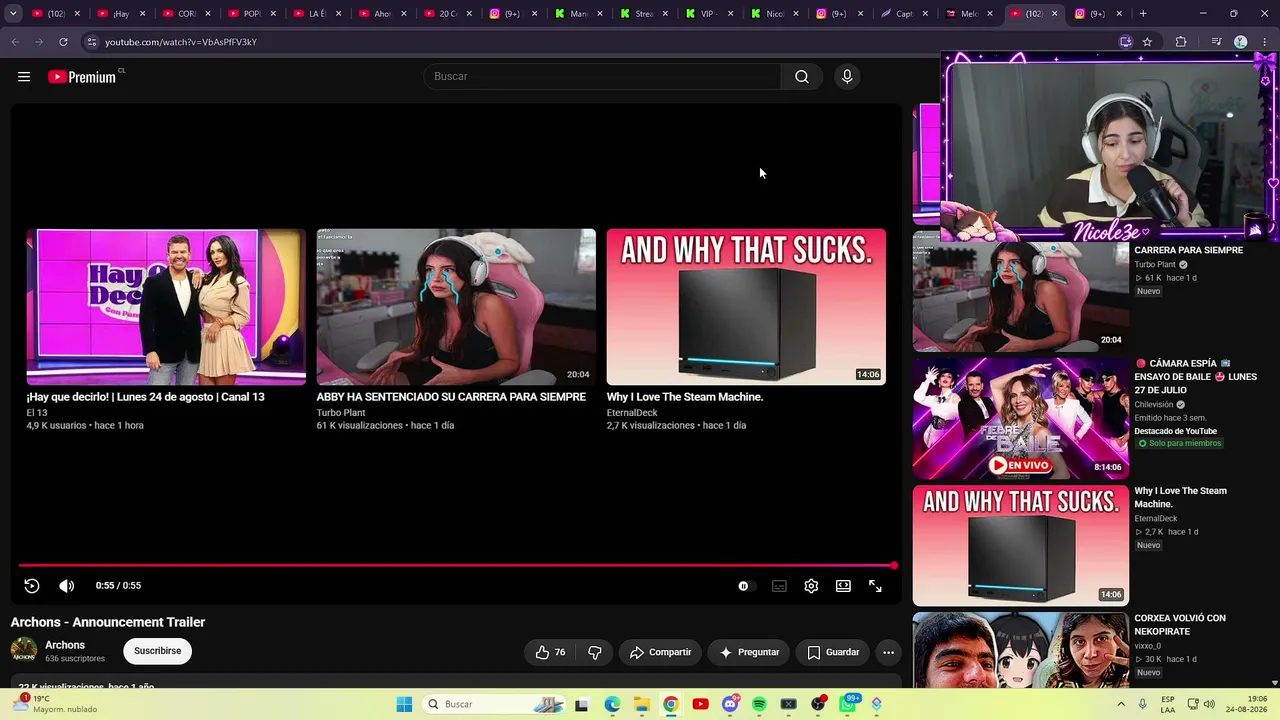Open the browser extensions puzzle icon
Viewport: 1280px width, 720px height.
tap(1181, 42)
